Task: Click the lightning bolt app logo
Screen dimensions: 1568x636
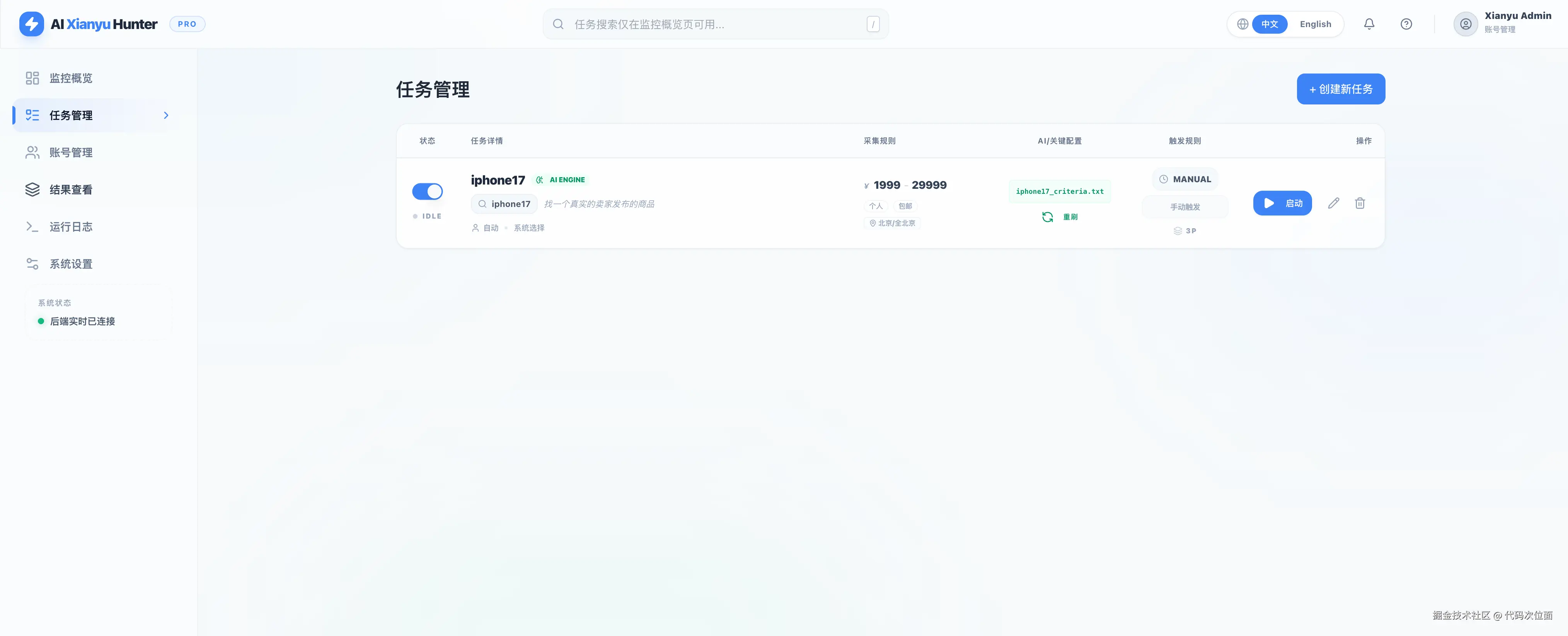Action: 32,24
